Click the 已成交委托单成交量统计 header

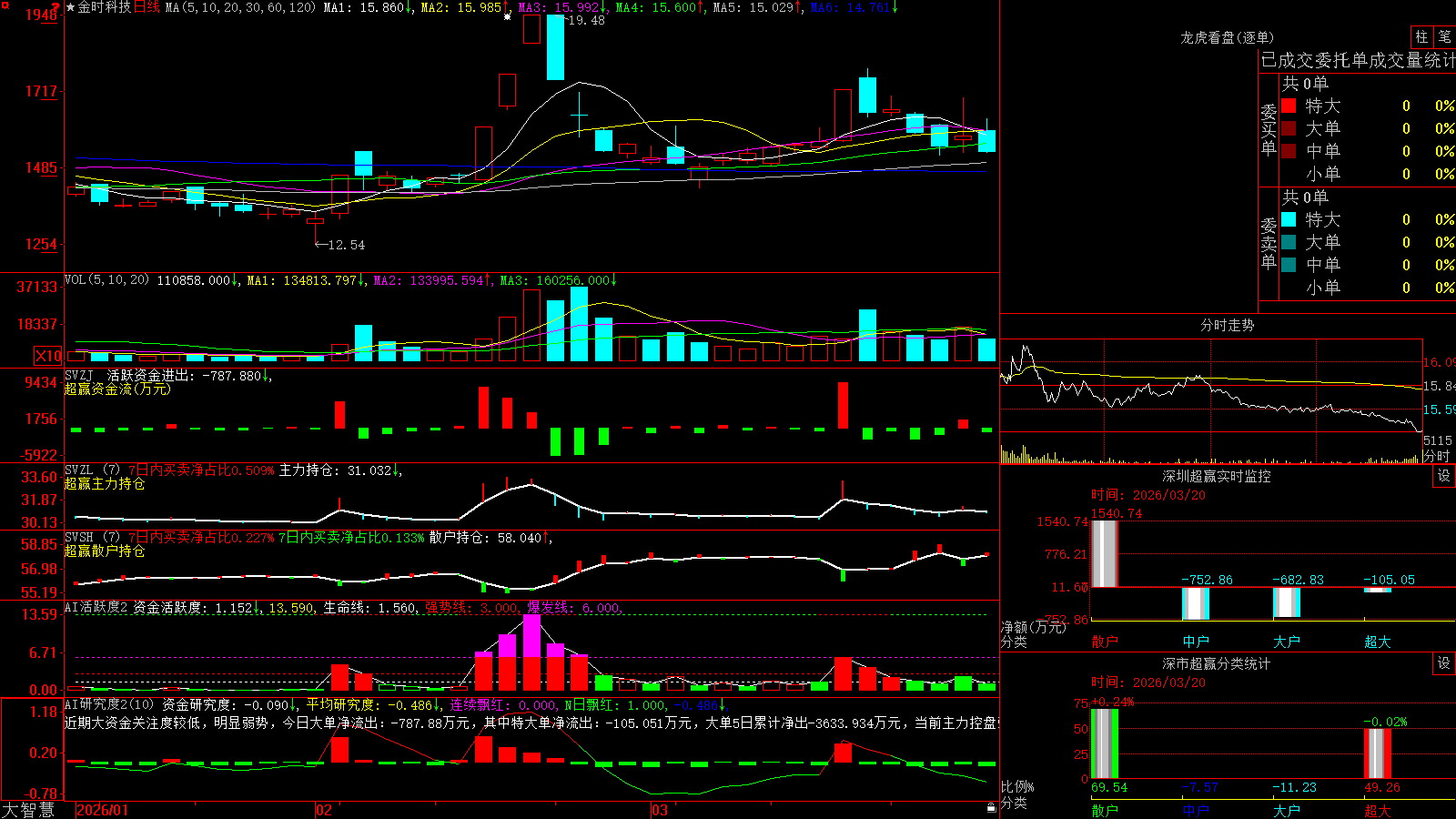pos(1358,60)
